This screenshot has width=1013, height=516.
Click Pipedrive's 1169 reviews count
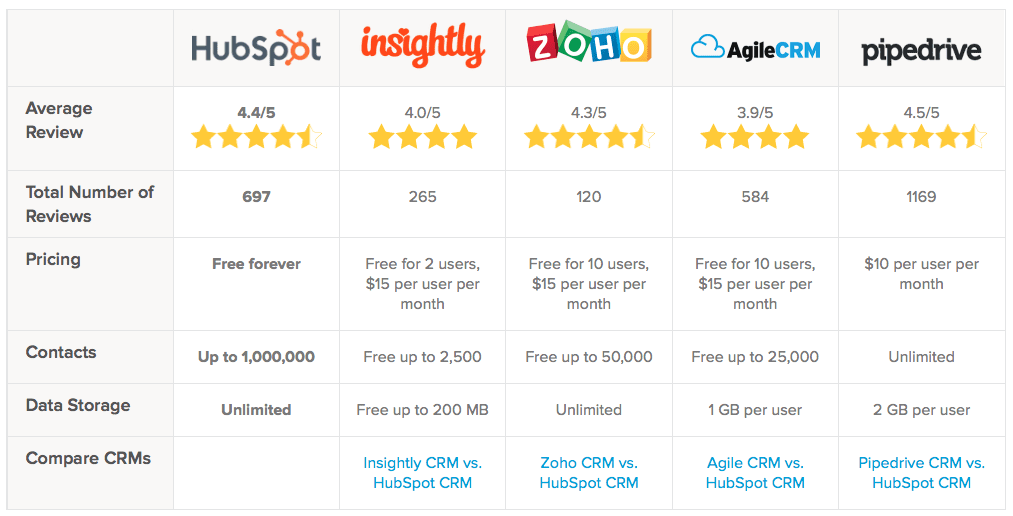point(921,197)
